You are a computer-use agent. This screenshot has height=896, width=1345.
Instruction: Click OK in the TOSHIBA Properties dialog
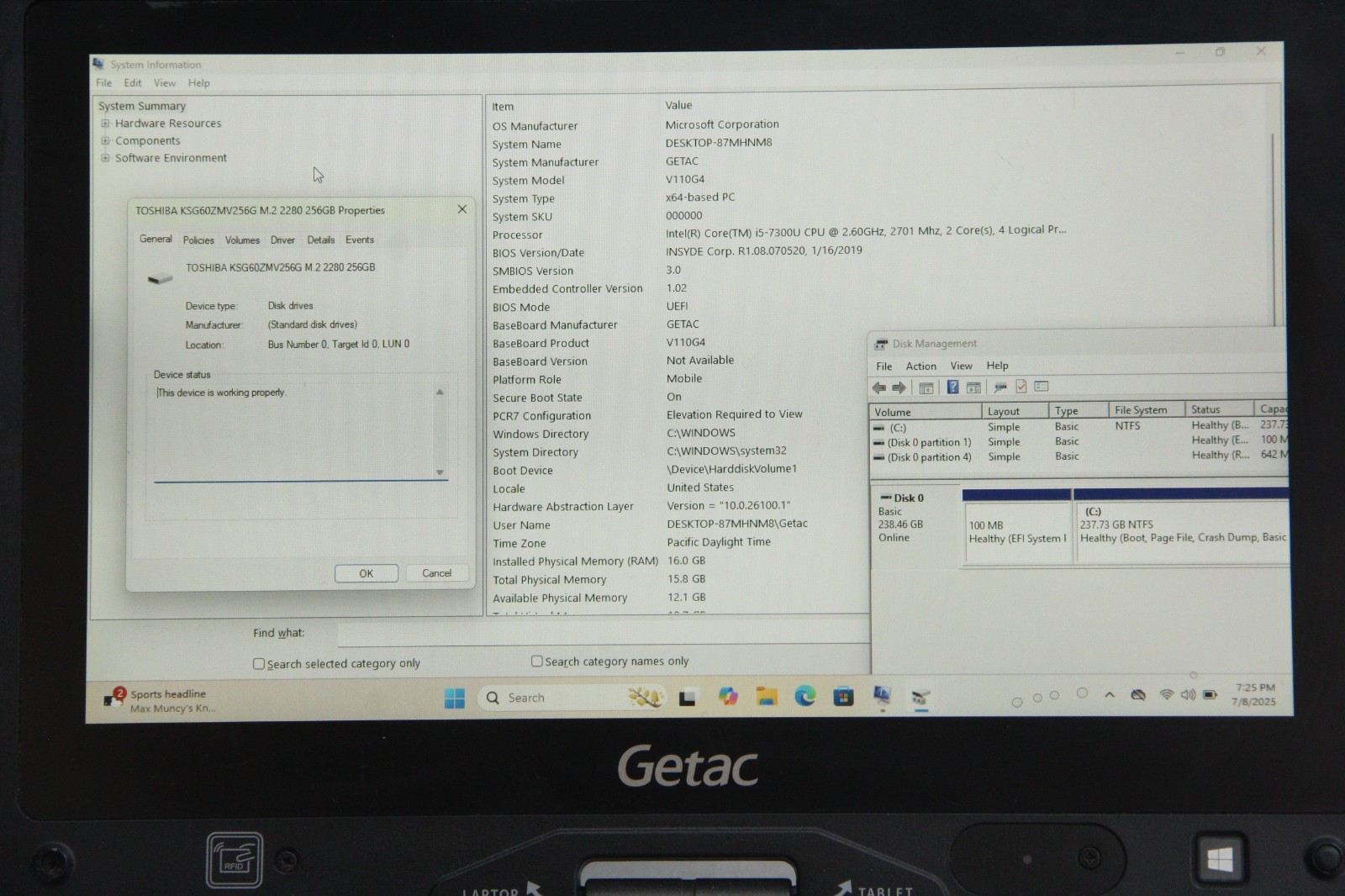click(x=367, y=573)
